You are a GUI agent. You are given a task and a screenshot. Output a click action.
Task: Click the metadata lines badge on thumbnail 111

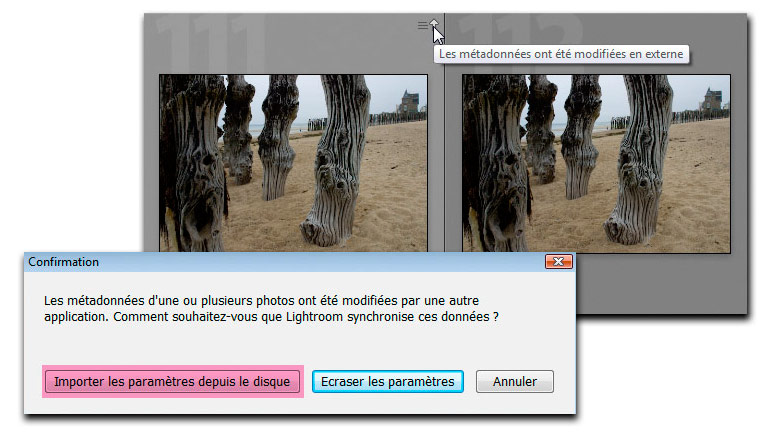point(423,25)
